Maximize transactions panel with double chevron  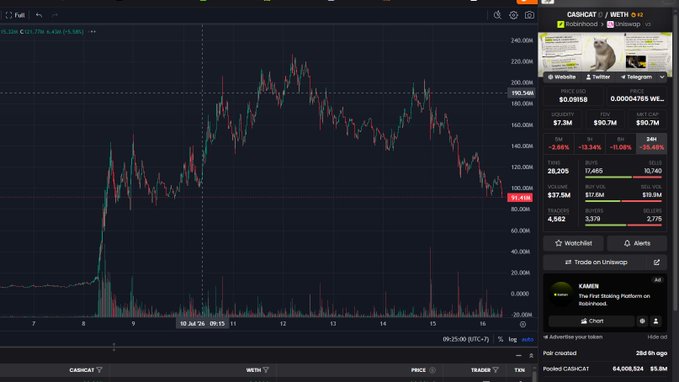coord(531,356)
